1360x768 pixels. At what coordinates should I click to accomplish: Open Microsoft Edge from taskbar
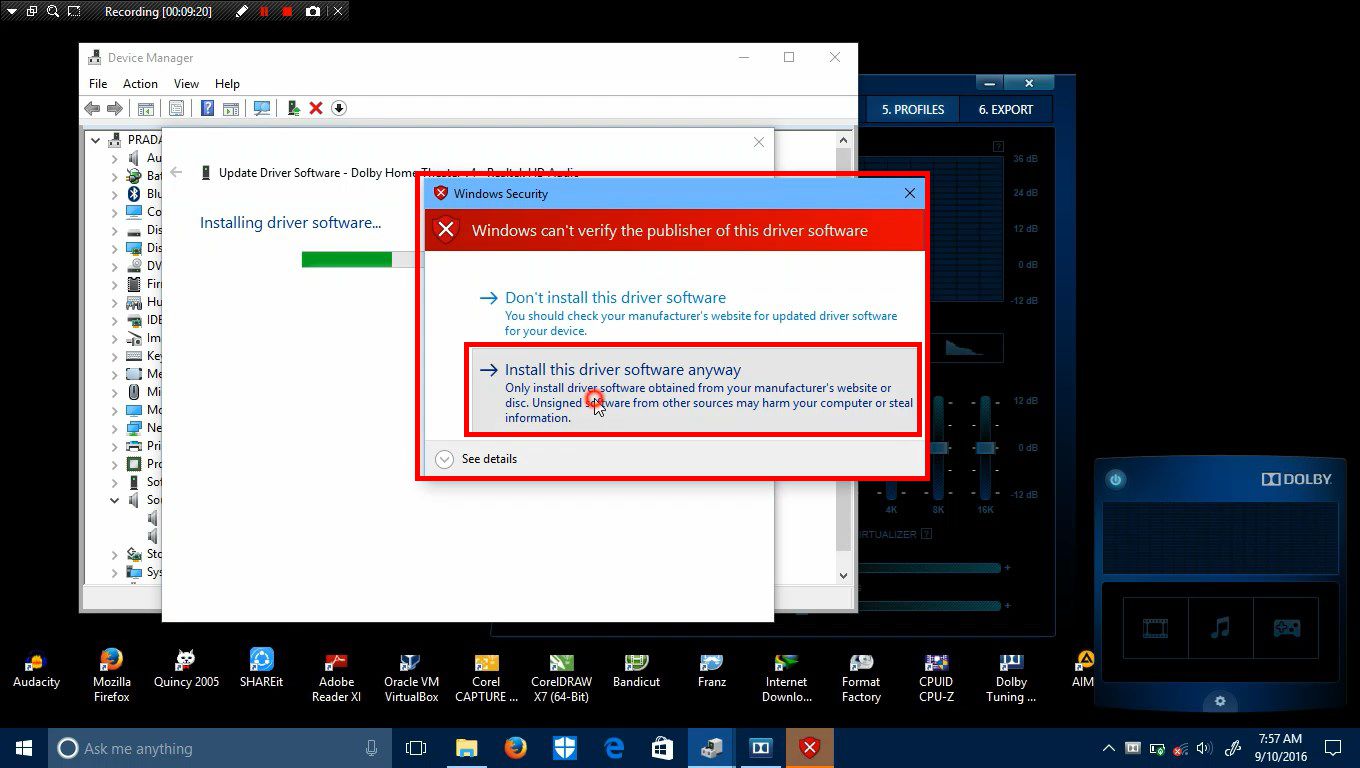tap(614, 748)
